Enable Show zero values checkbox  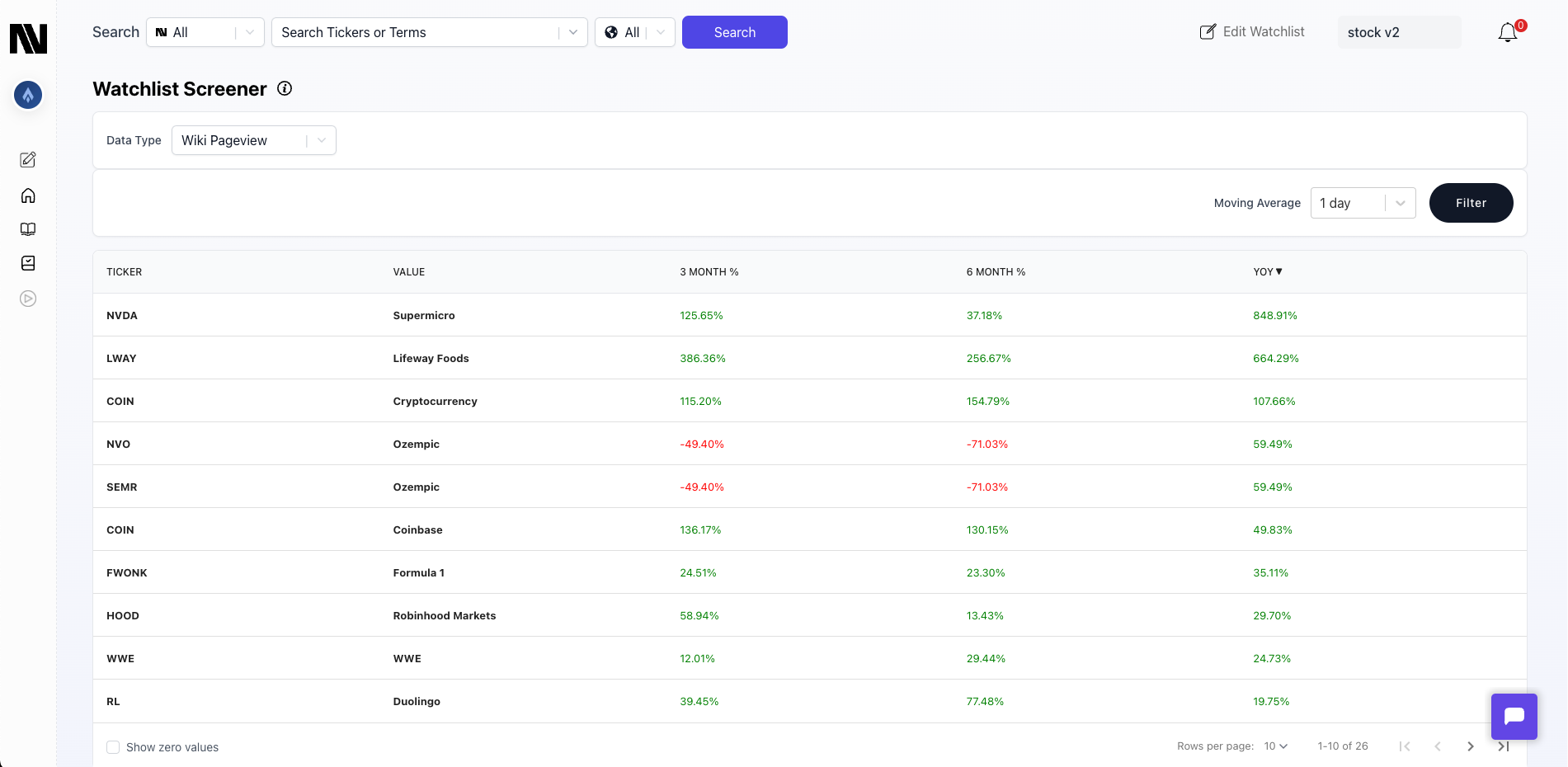click(x=113, y=747)
